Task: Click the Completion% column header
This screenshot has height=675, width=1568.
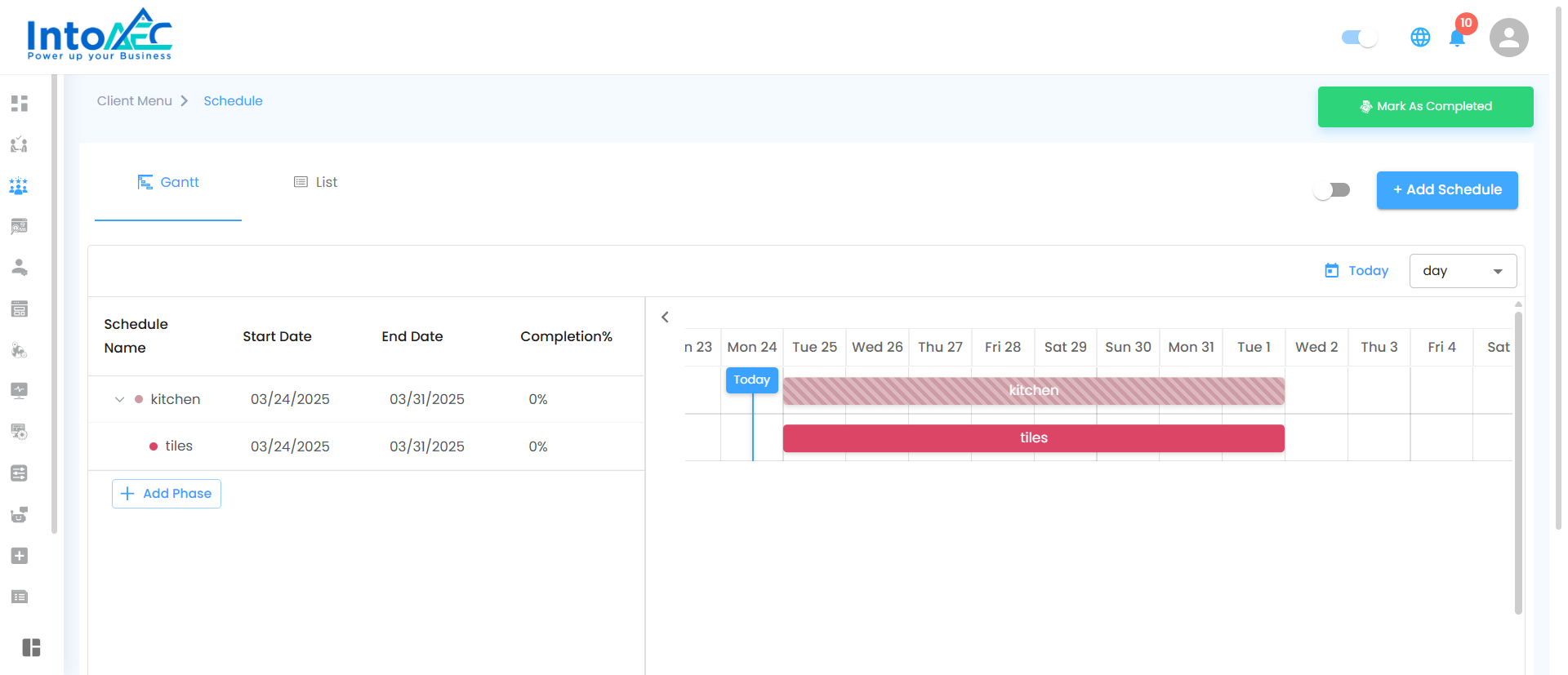Action: (x=566, y=336)
